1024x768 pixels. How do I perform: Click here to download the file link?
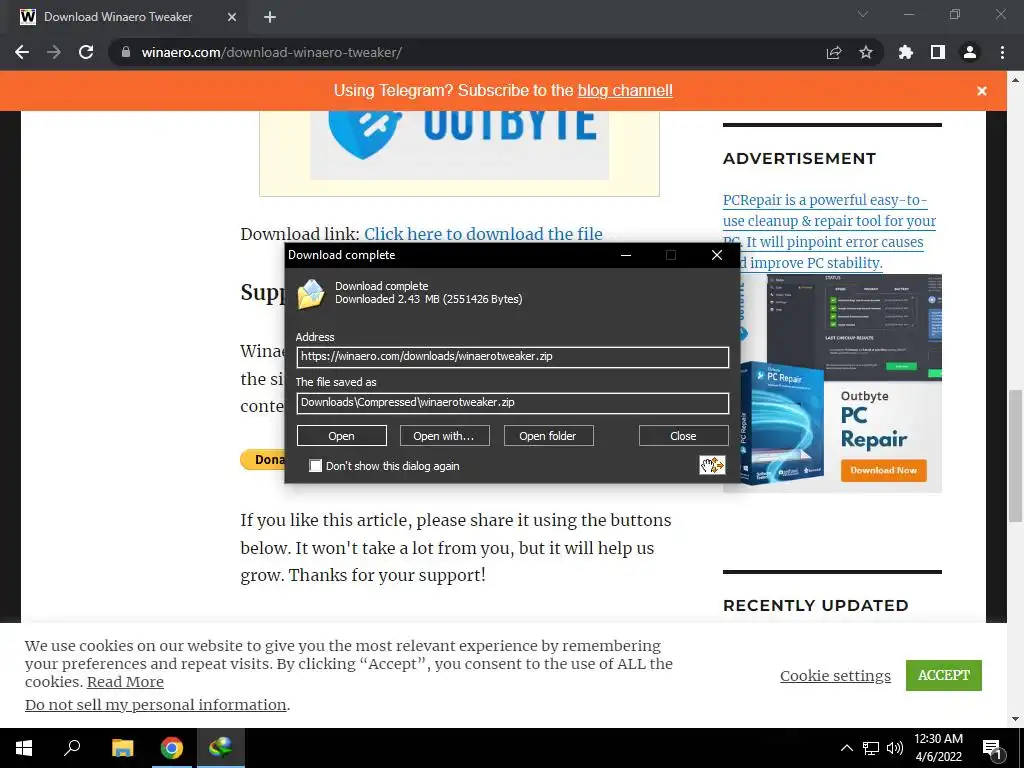(483, 234)
